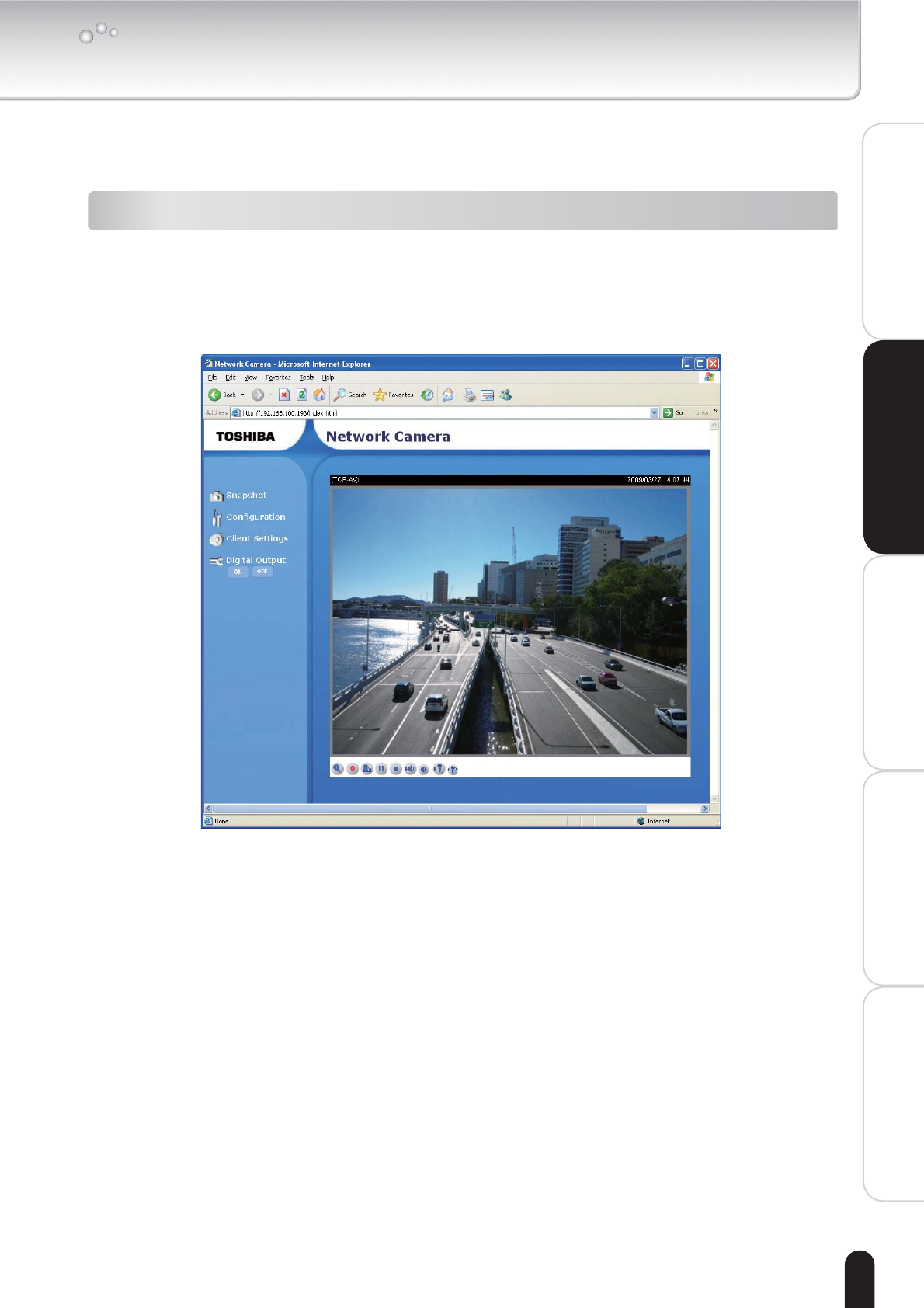Open the Favorites menu
924x1308 pixels.
[278, 377]
